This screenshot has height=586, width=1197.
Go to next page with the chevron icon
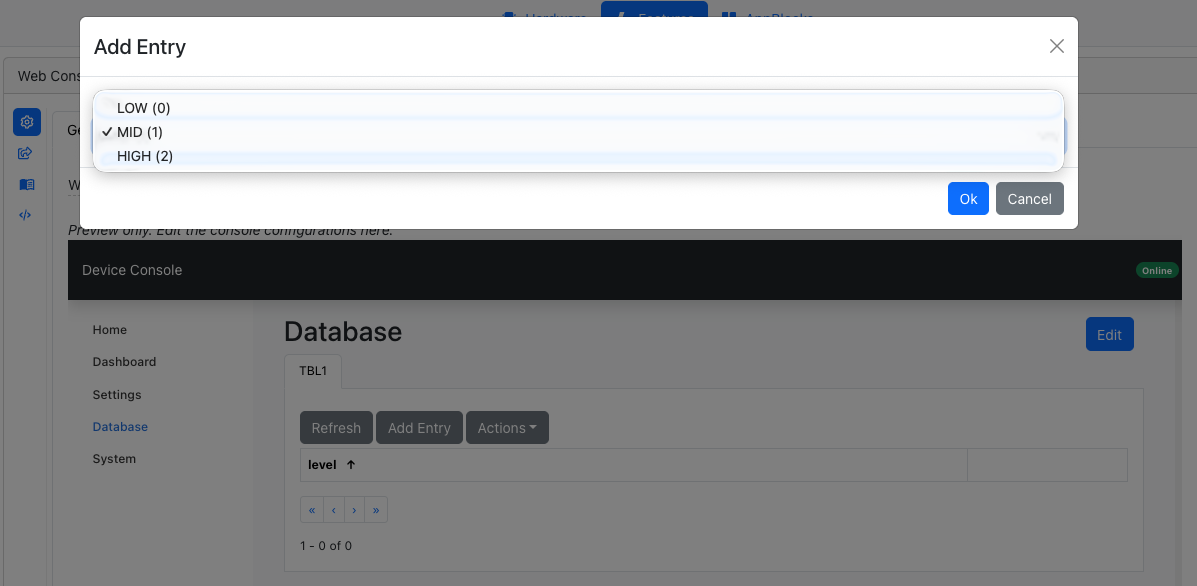354,509
